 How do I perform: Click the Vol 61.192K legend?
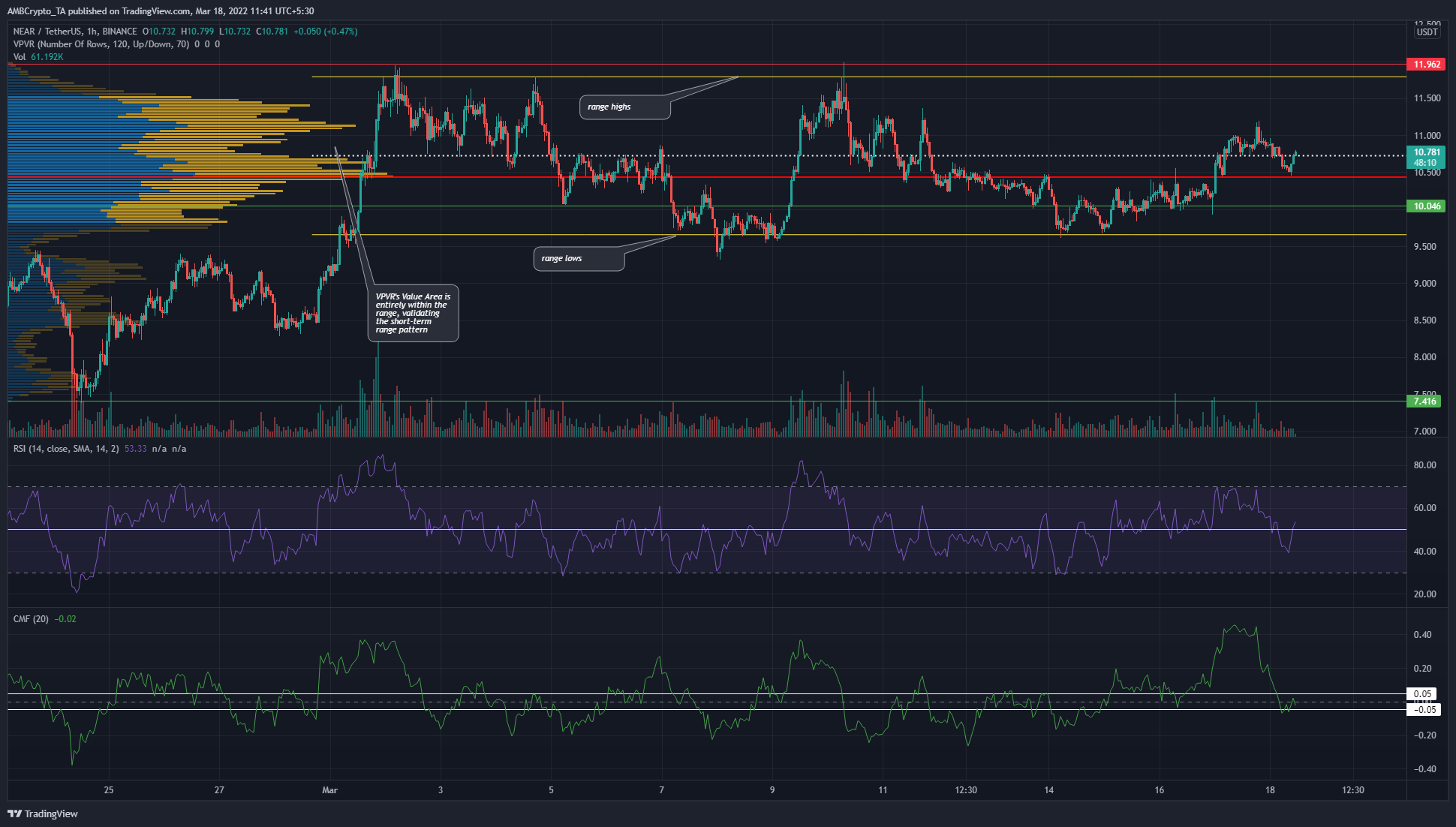click(38, 57)
